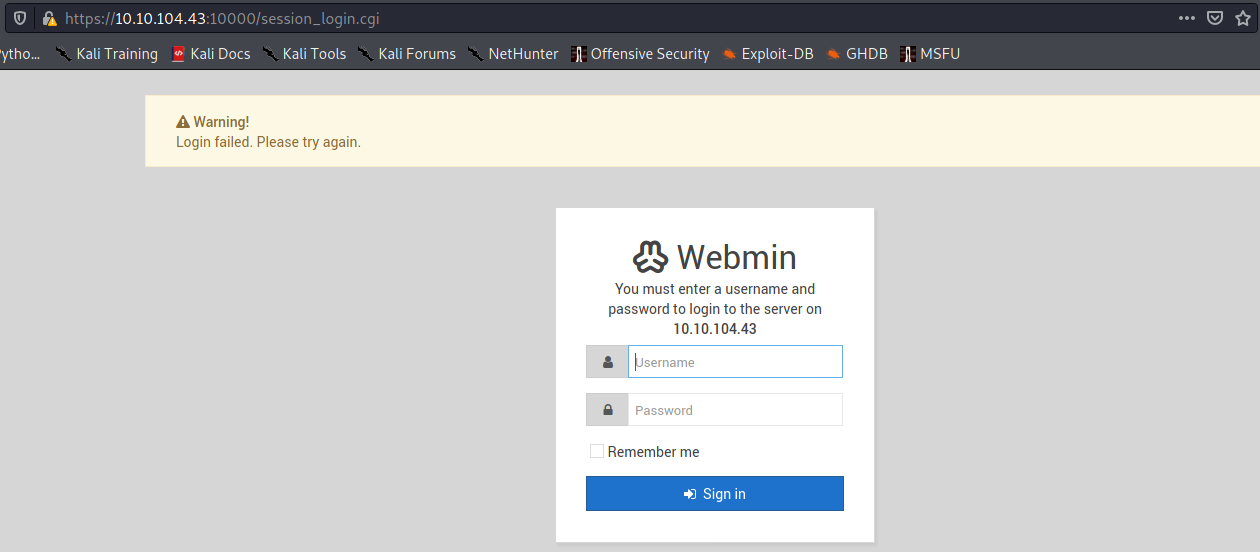The image size is (1260, 552).
Task: Open the page actions three-dot menu
Action: point(1186,18)
